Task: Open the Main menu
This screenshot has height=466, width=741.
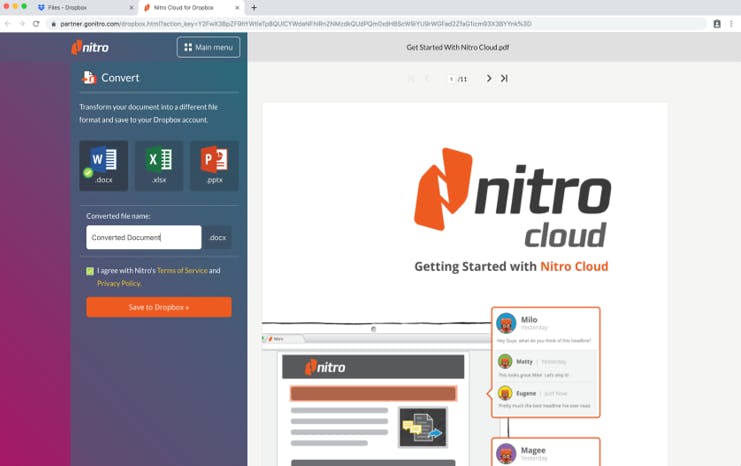Action: [208, 47]
